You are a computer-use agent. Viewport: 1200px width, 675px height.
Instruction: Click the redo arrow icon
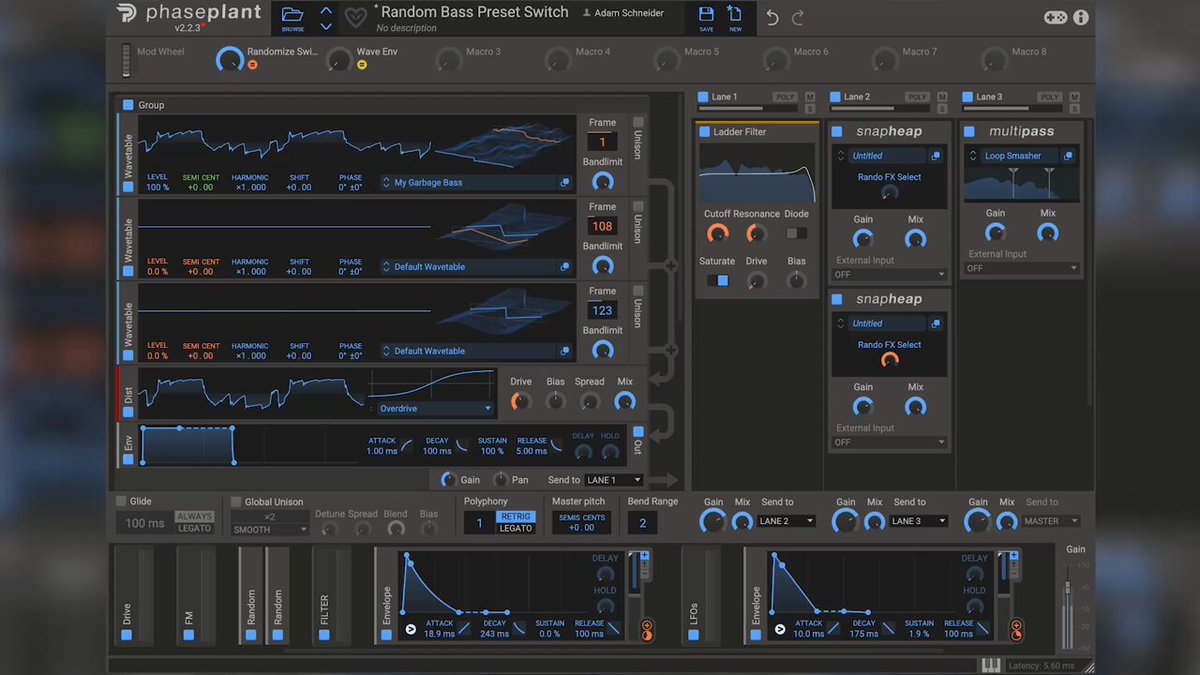798,18
